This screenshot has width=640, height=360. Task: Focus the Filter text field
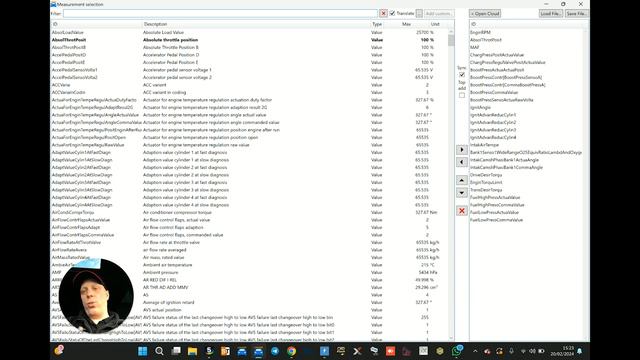[x=220, y=13]
